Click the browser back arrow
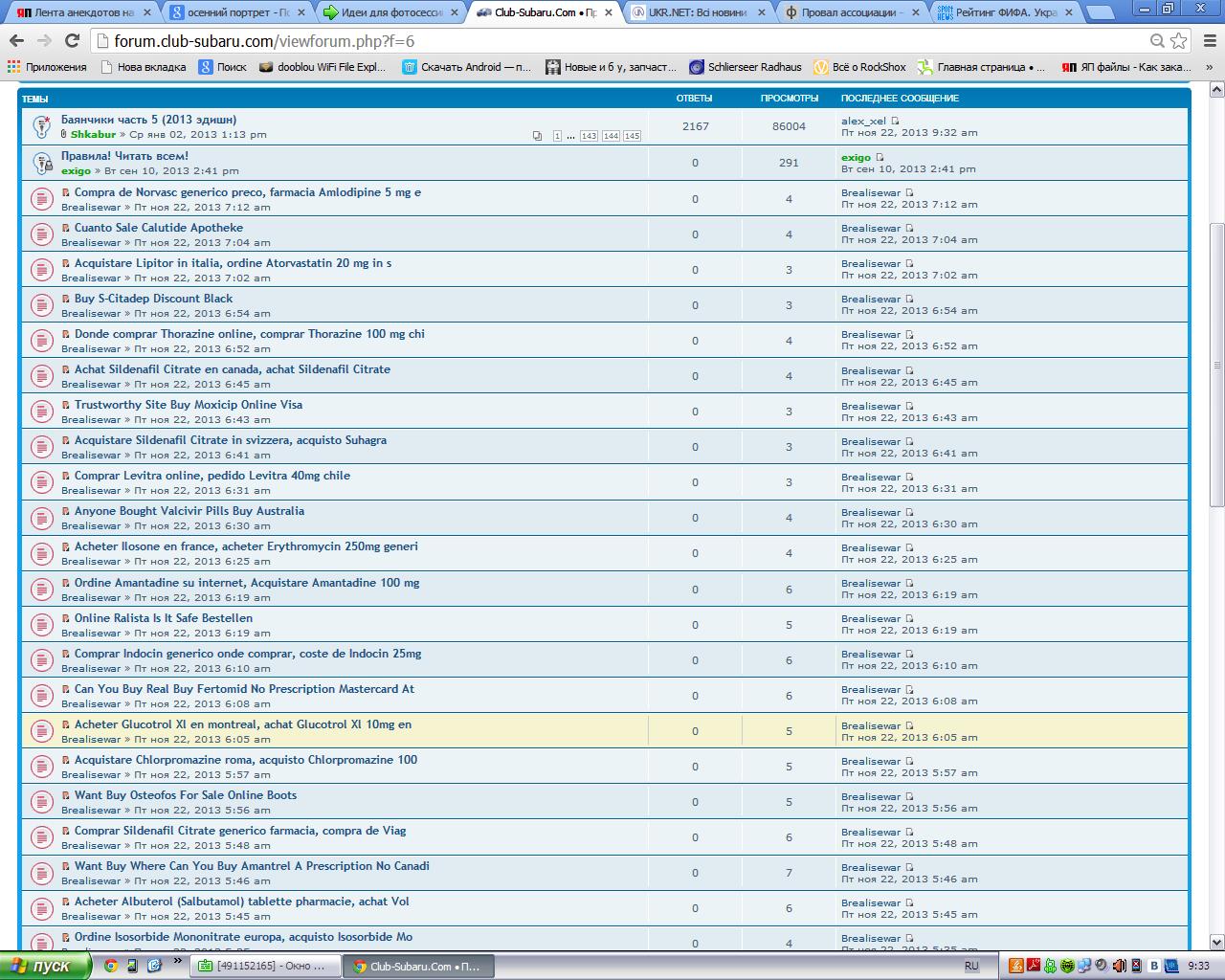The height and width of the screenshot is (980, 1225). pyautogui.click(x=16, y=41)
